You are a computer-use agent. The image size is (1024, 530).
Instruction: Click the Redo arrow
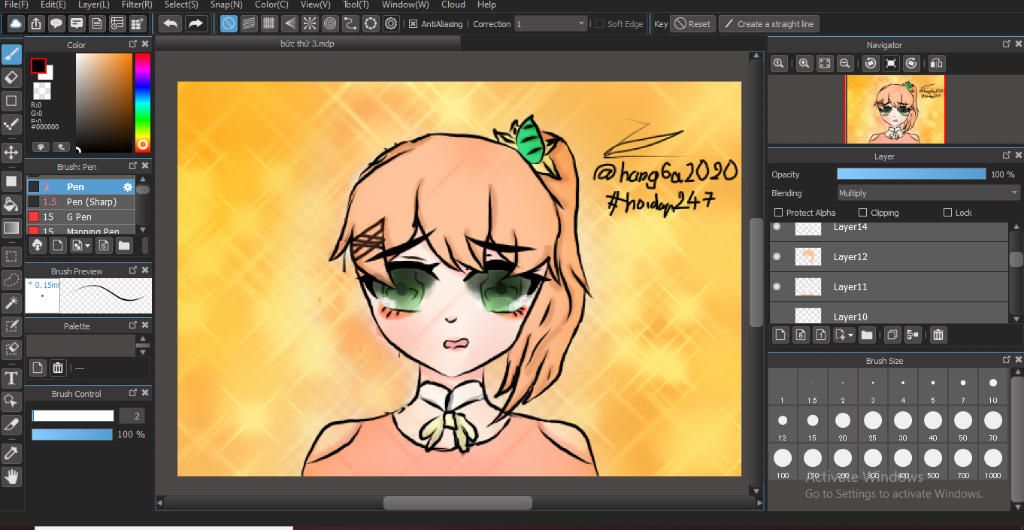coord(195,24)
